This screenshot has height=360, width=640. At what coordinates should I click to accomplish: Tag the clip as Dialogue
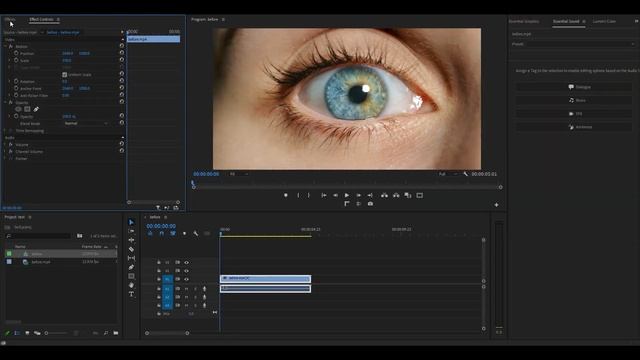pos(573,87)
